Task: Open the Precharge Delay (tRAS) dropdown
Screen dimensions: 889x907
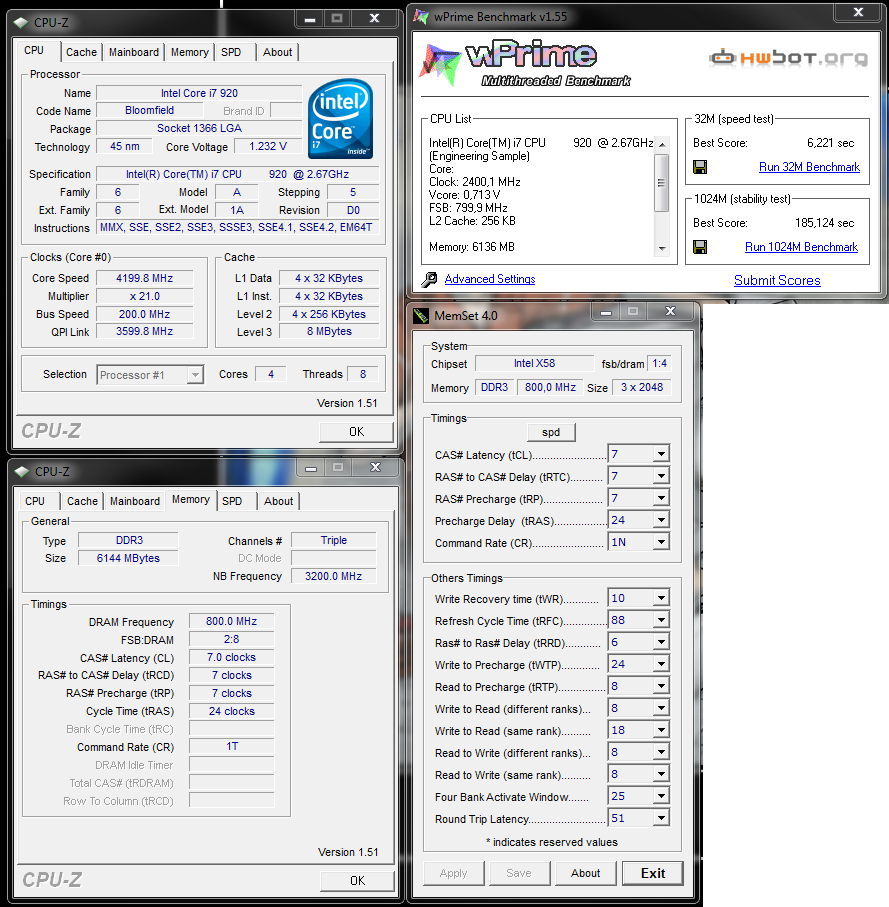Action: 661,520
